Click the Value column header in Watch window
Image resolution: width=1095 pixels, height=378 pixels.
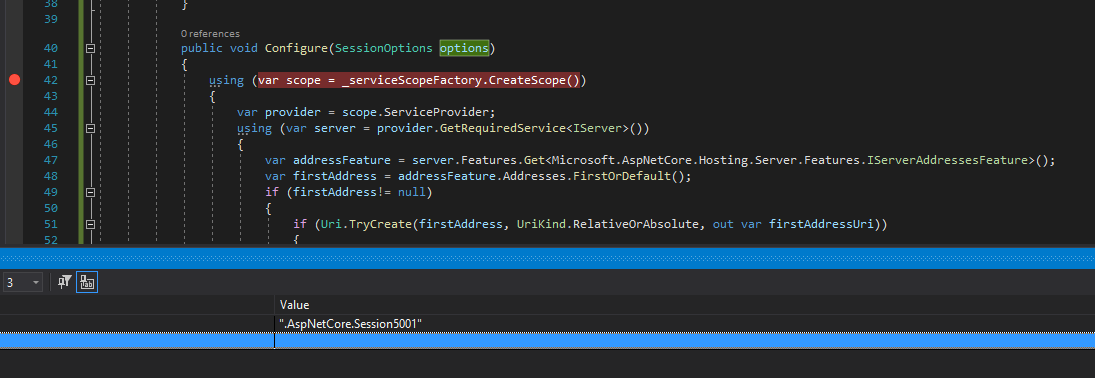(294, 305)
